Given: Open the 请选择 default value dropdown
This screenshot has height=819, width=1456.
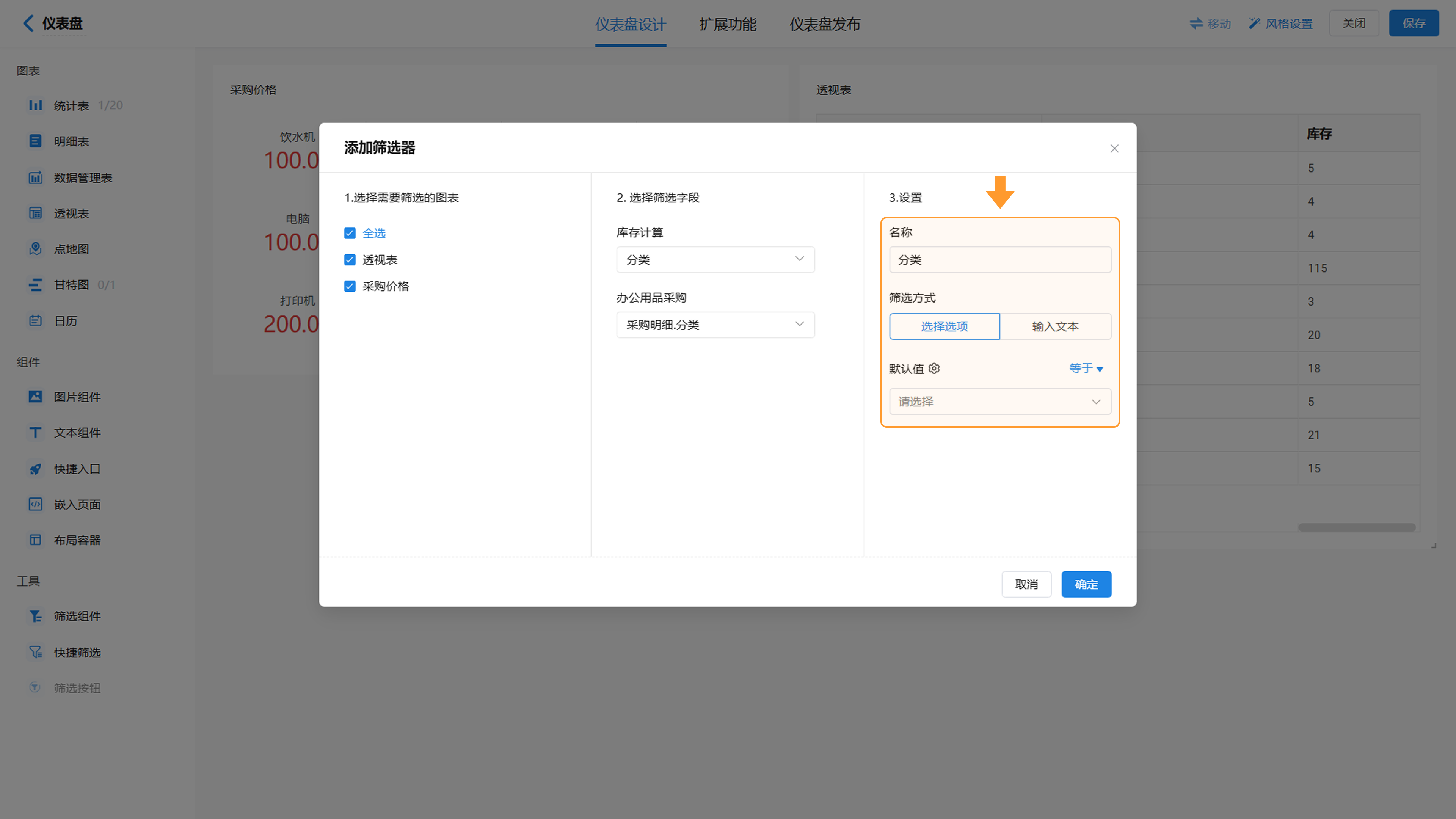Looking at the screenshot, I should point(1000,401).
